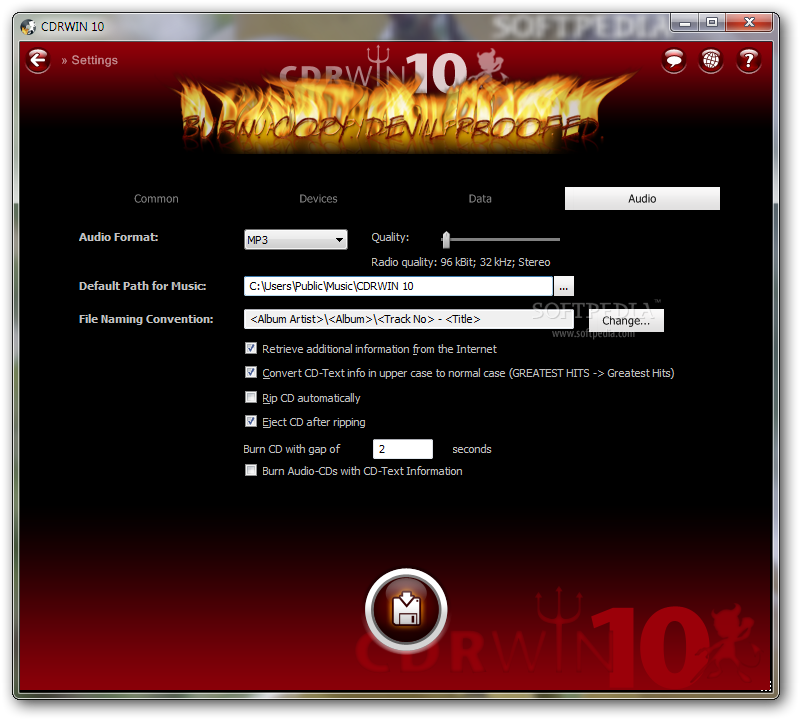Select the Audio tab

(x=642, y=198)
